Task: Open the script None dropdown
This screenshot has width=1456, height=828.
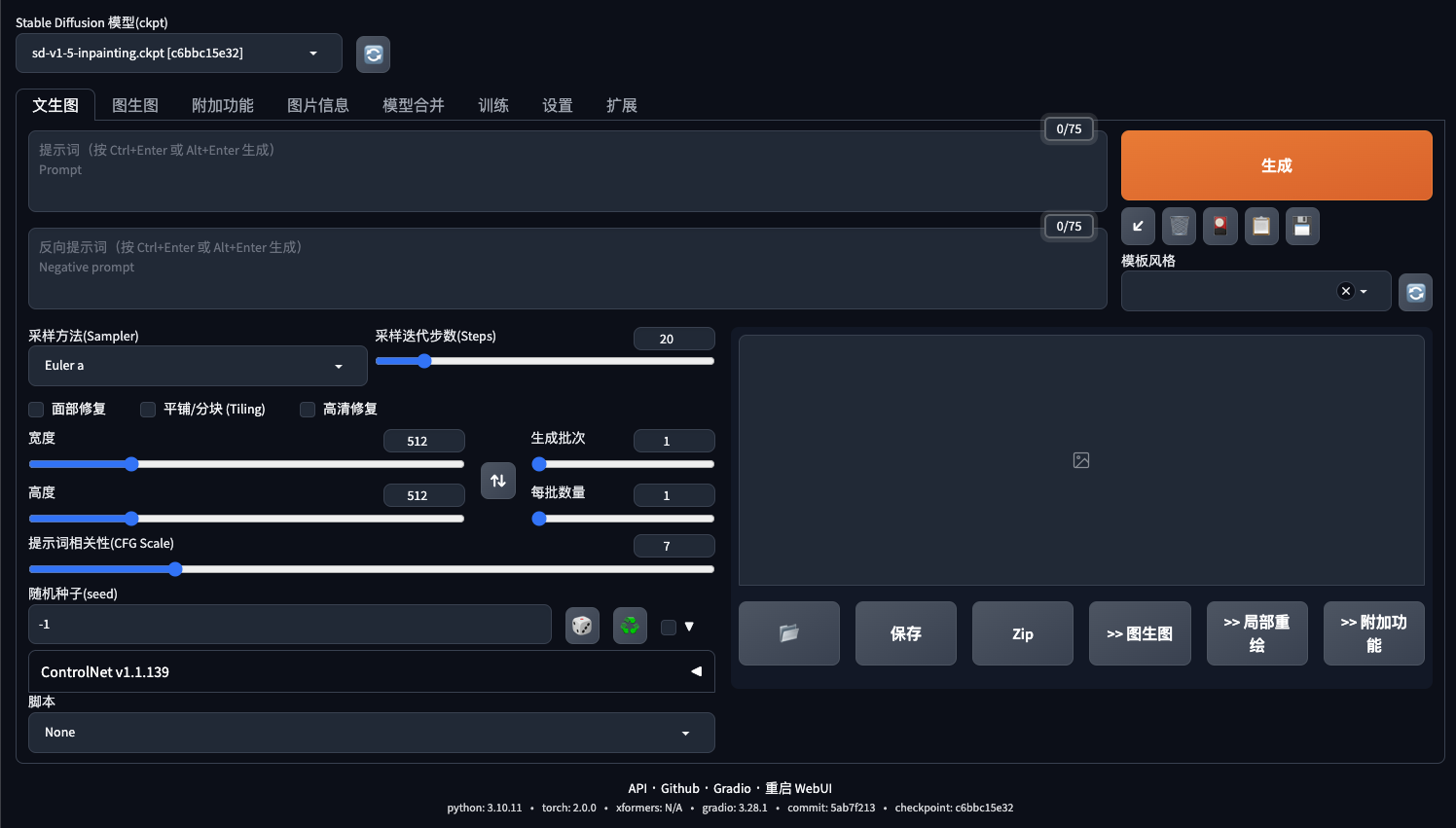Action: [x=372, y=733]
